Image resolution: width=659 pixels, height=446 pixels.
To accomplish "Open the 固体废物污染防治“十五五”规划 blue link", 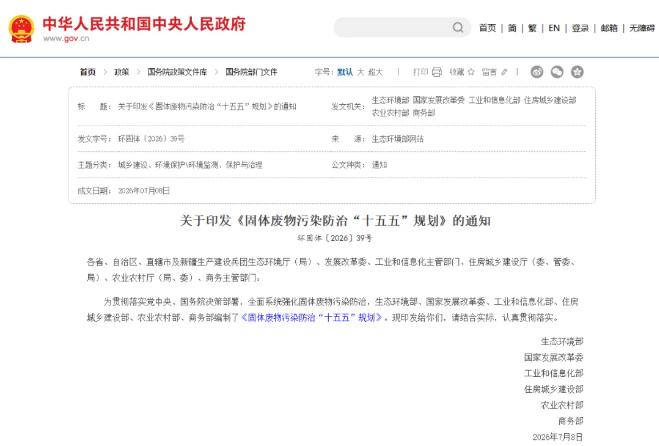I will [311, 317].
